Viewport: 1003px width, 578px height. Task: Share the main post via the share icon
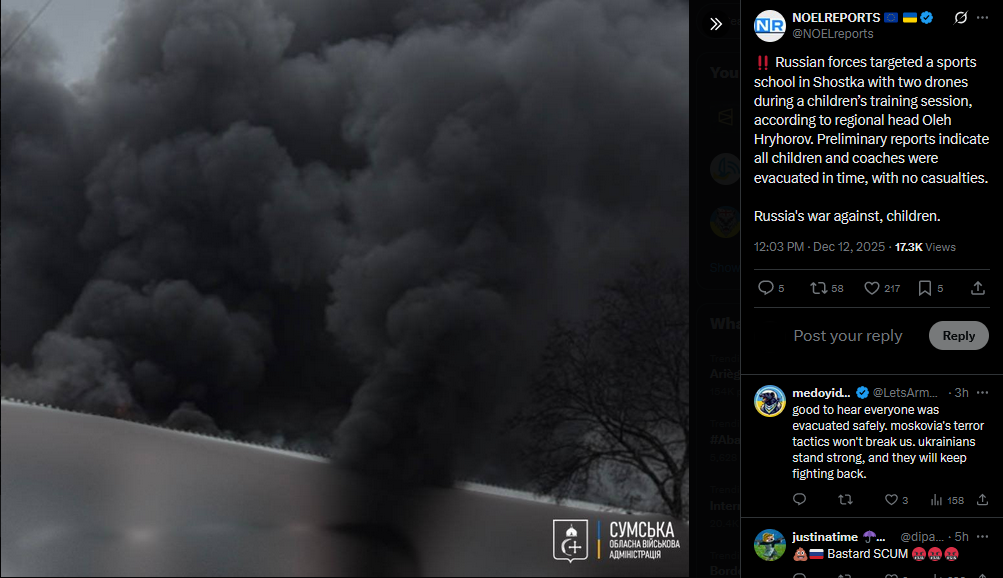[977, 288]
